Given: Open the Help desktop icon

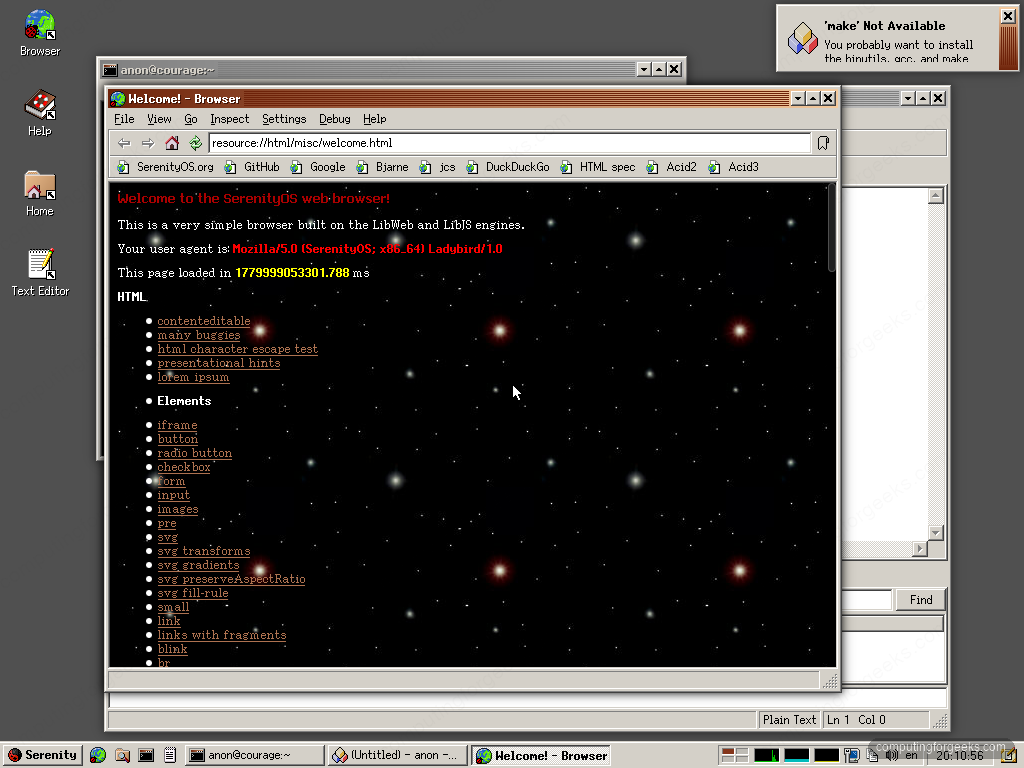Looking at the screenshot, I should coord(40,112).
